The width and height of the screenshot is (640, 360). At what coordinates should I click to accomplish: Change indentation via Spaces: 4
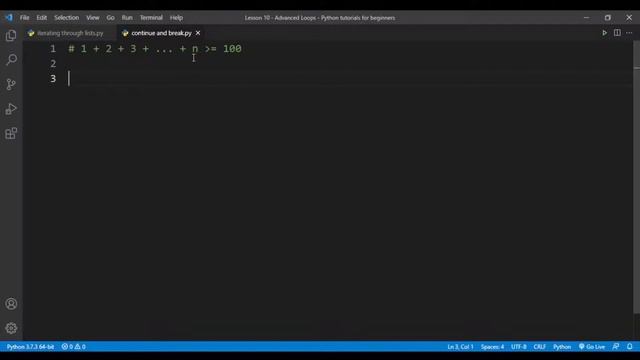[492, 347]
